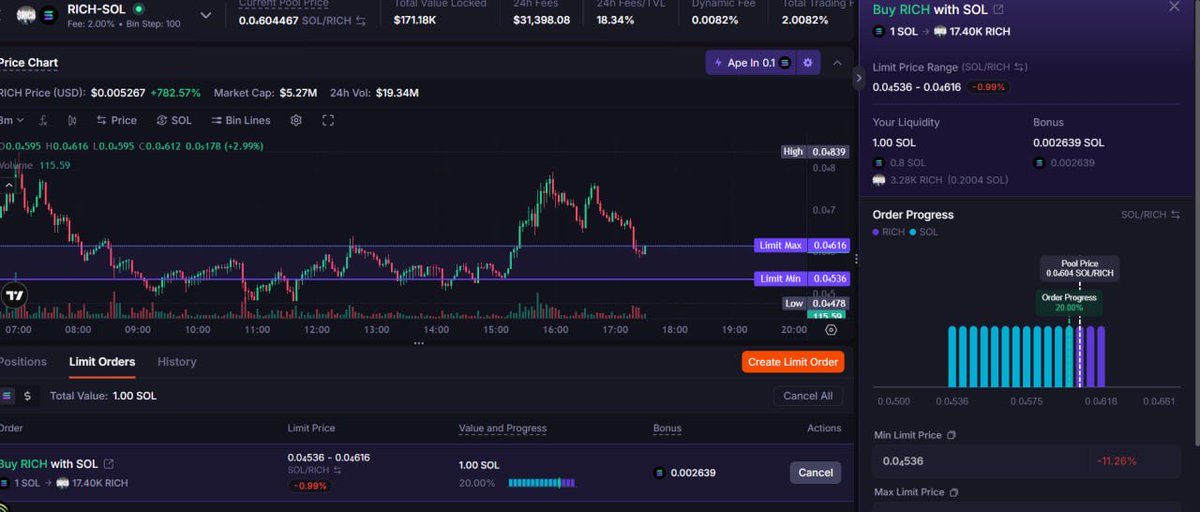Expand the RICH-SOL pool selector chevron
1200x512 pixels.
(x=207, y=15)
